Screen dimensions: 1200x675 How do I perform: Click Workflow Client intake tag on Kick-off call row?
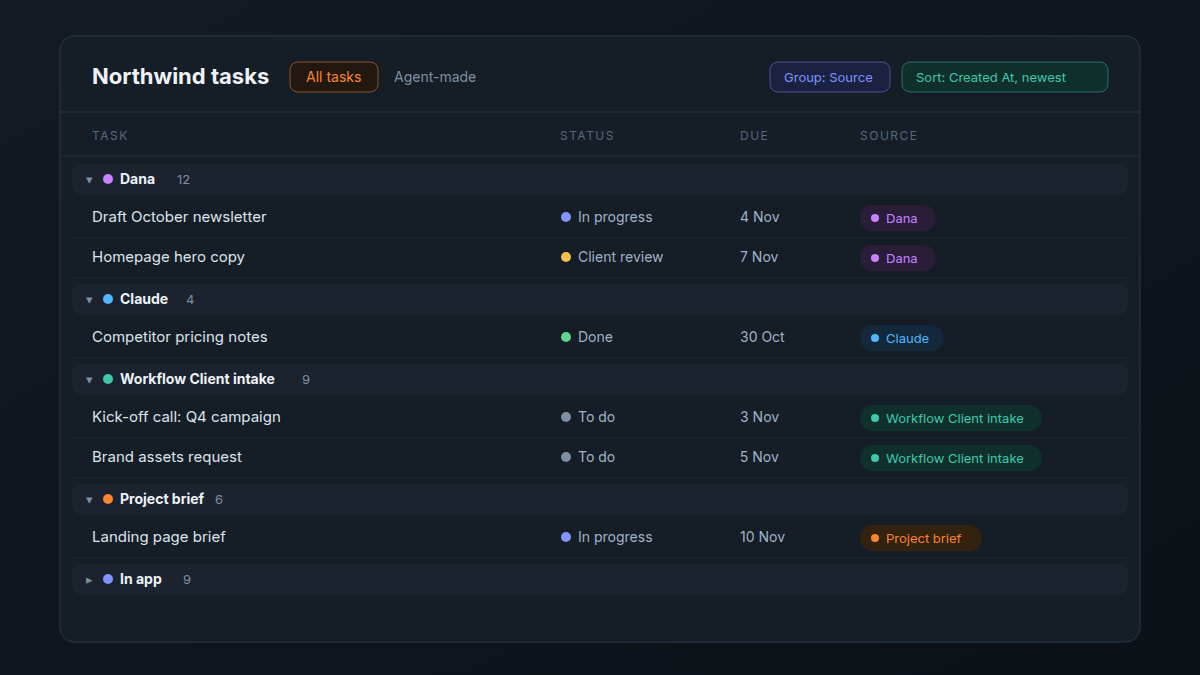pyautogui.click(x=951, y=418)
